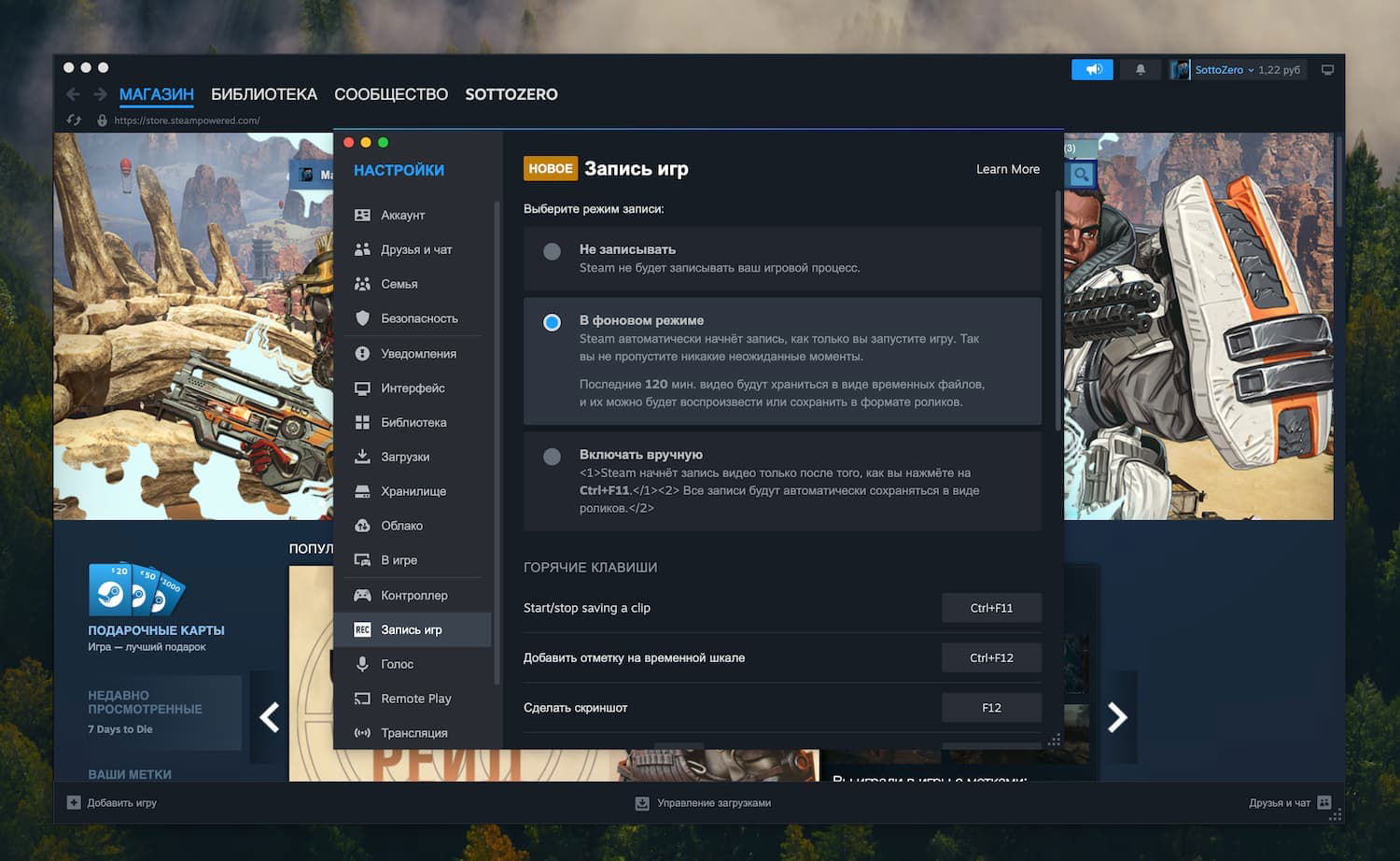
Task: Click the Learn More link
Action: click(x=1007, y=169)
